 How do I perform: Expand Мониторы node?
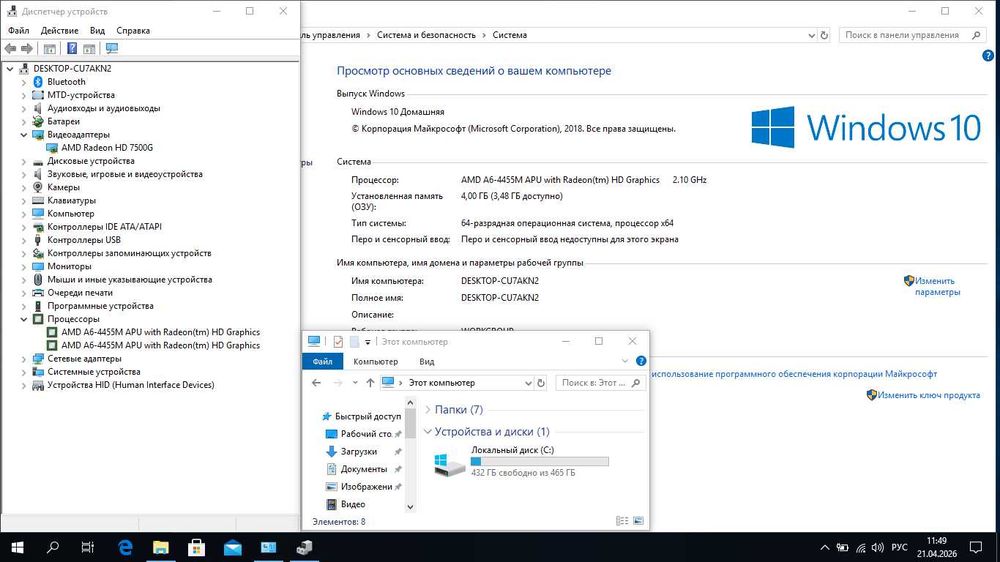pyautogui.click(x=24, y=266)
